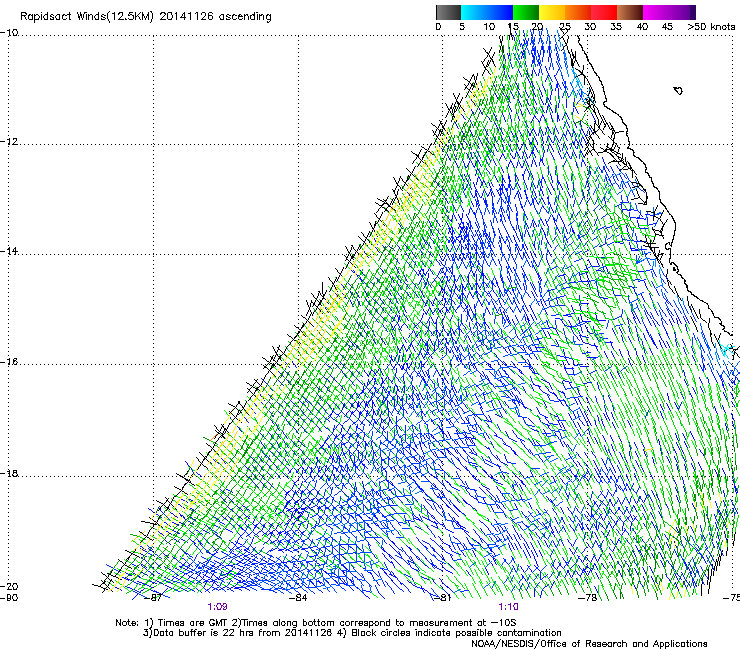This screenshot has width=740, height=650.
Task: Click the brown 35-40 knots legend swatch
Action: coord(630,12)
